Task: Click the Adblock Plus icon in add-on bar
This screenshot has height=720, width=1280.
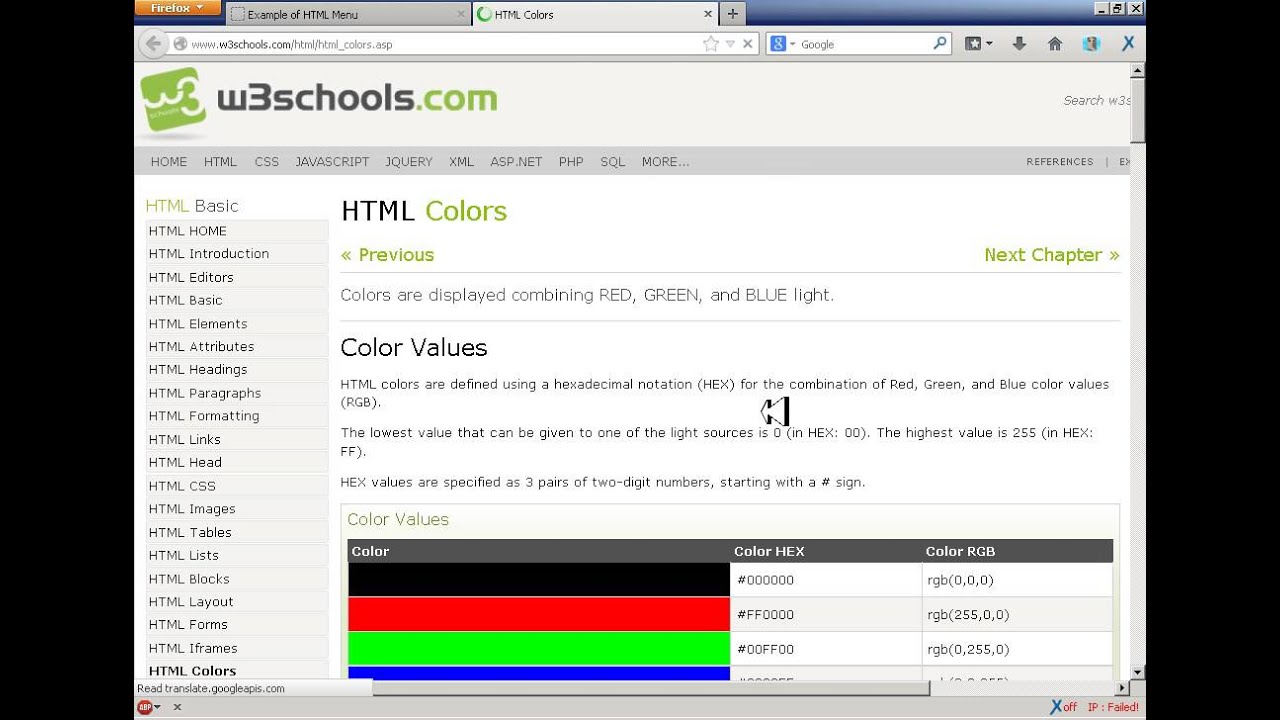Action: [145, 707]
